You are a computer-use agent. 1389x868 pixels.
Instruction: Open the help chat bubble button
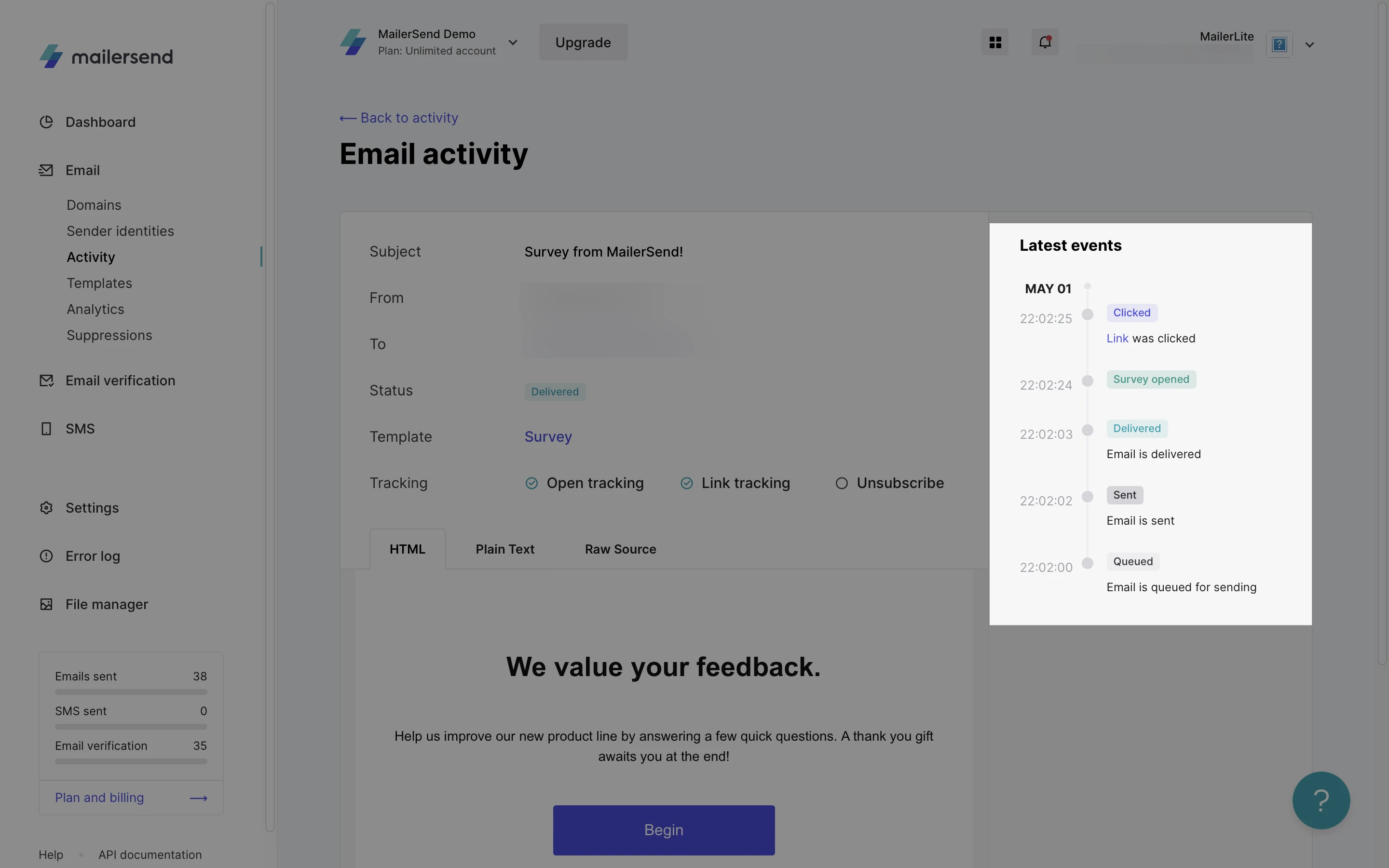[x=1321, y=800]
